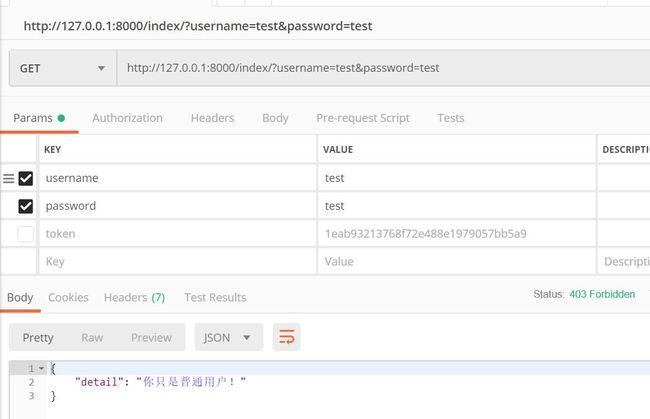This screenshot has width=650, height=419.
Task: Open the response Headers (7) tab
Action: pos(134,298)
